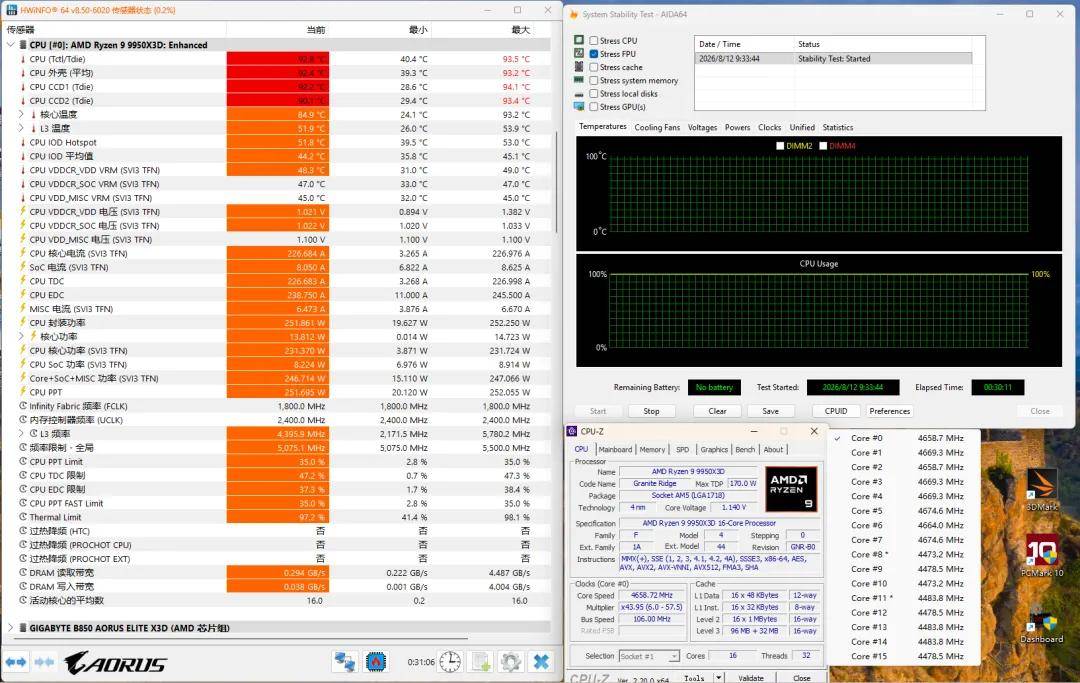The image size is (1080, 683).
Task: Toggle the DIMM4 graph checkbox
Action: pyautogui.click(x=823, y=146)
